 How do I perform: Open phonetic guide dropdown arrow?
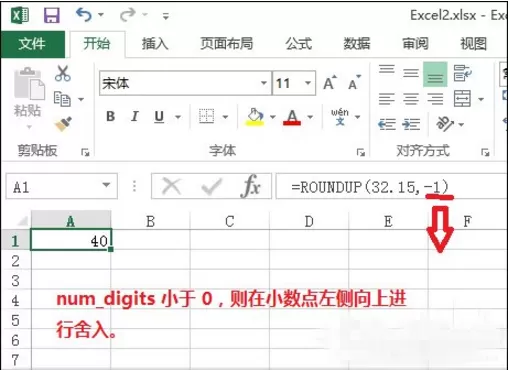click(x=358, y=117)
